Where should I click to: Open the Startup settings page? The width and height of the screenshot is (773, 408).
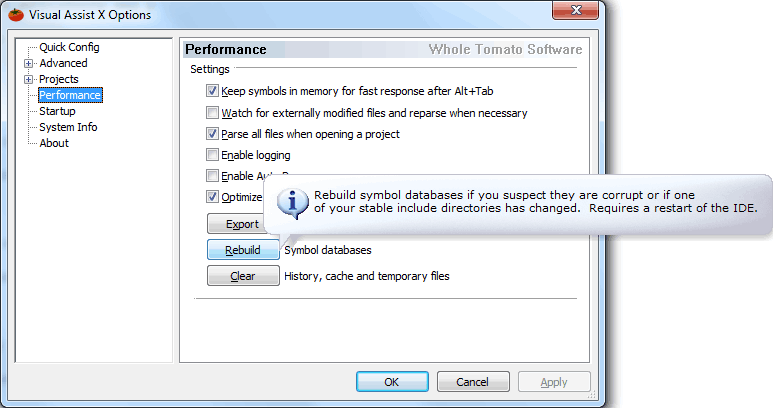(57, 111)
